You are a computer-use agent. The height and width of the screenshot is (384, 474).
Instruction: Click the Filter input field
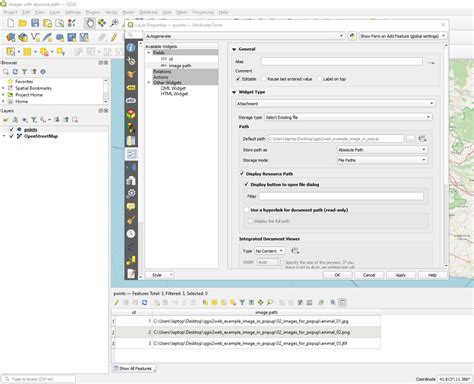coord(341,196)
